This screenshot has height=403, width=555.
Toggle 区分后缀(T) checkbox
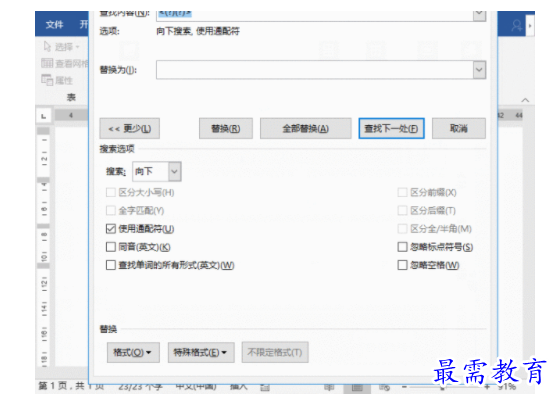(402, 211)
